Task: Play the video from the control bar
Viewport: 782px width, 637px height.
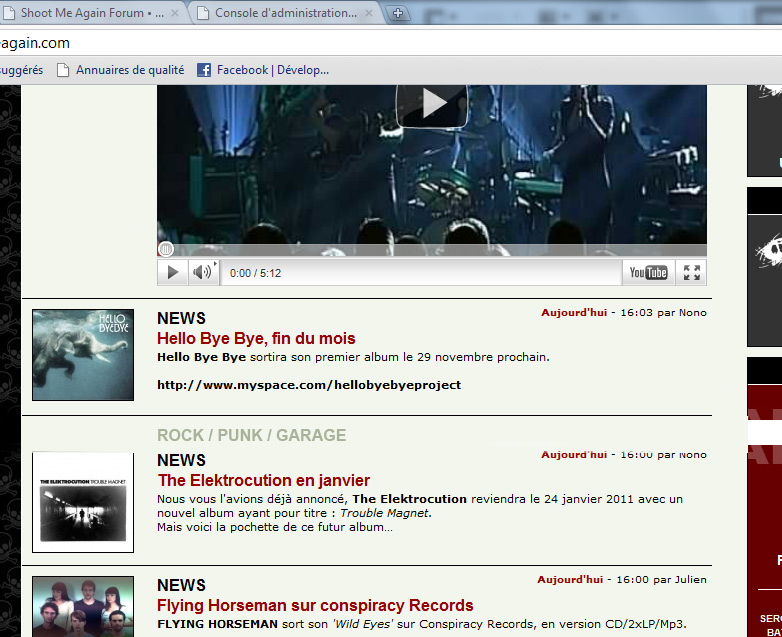Action: 173,272
